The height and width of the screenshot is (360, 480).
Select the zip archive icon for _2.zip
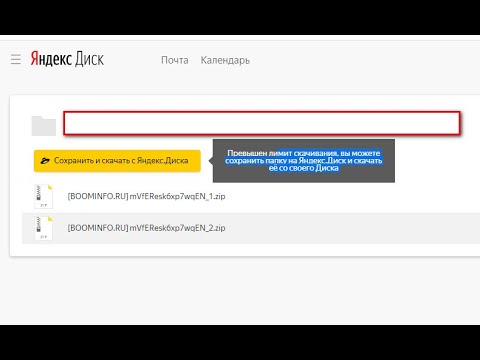43,228
